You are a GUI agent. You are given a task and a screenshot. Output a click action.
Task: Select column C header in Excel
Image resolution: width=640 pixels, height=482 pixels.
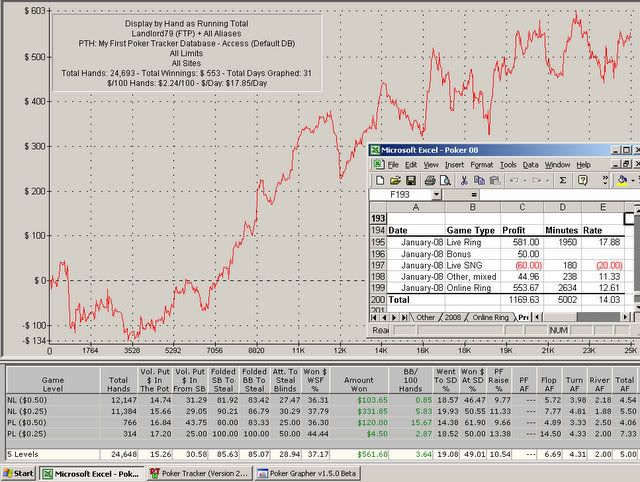tap(522, 207)
